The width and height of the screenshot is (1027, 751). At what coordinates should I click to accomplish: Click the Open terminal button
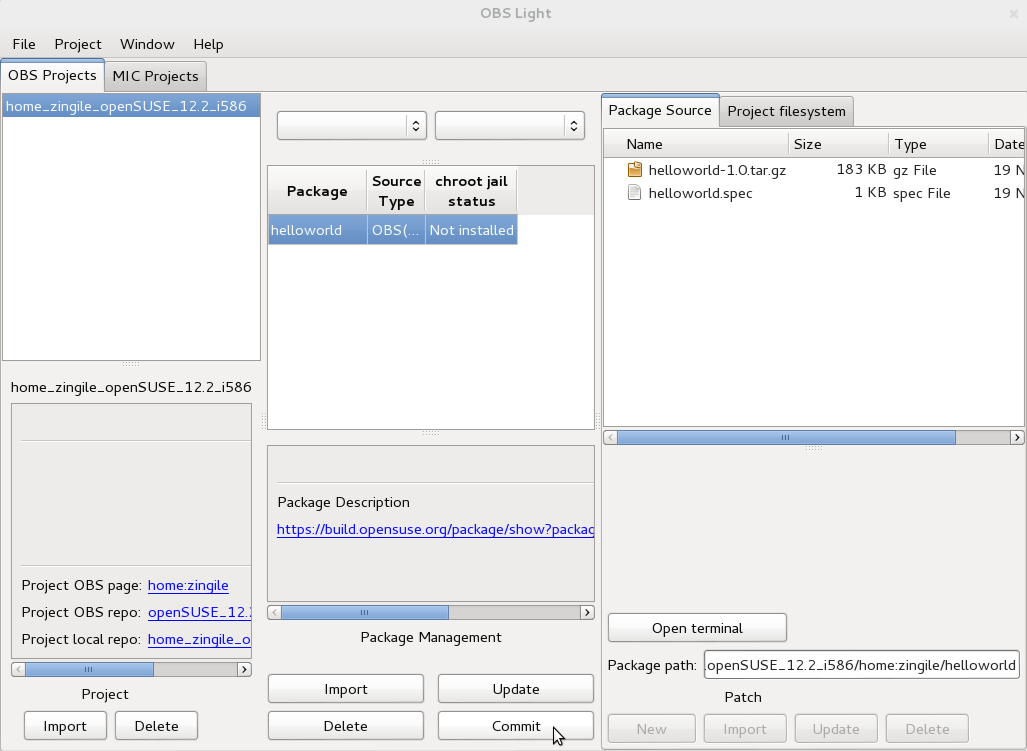pyautogui.click(x=697, y=628)
